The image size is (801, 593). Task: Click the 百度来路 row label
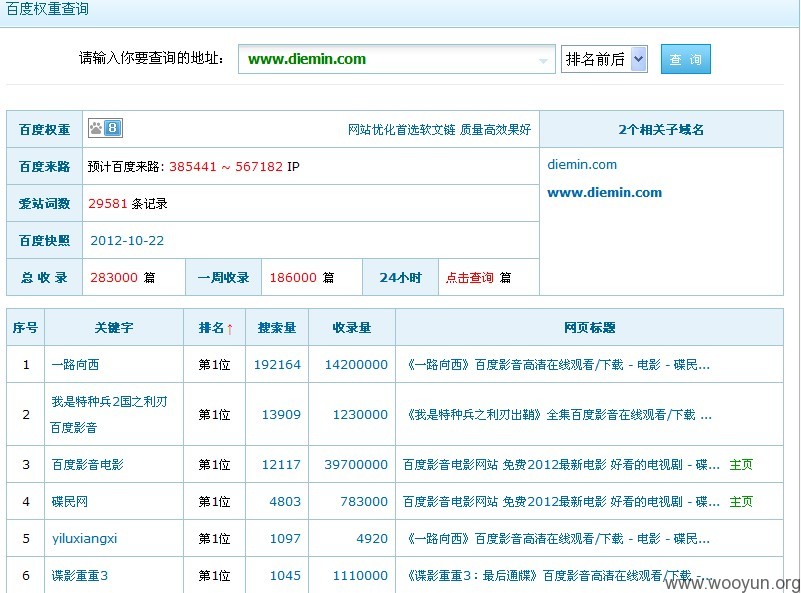[x=44, y=167]
